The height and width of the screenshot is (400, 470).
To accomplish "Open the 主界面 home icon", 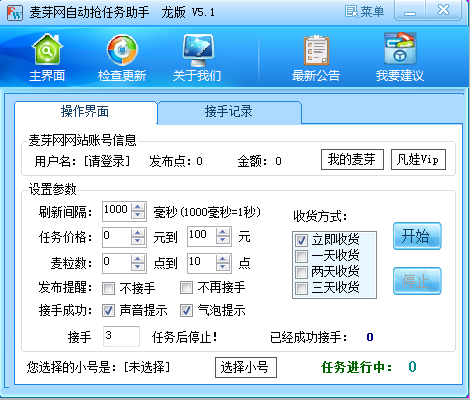I will 47,57.
